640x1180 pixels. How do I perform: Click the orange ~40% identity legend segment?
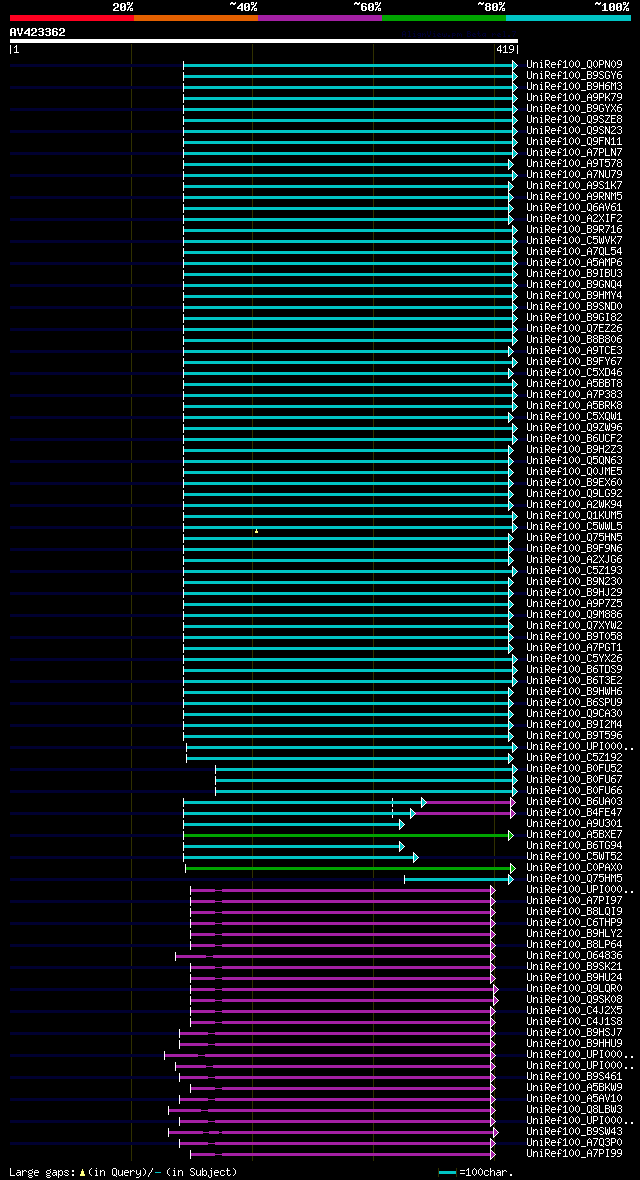[x=196, y=17]
